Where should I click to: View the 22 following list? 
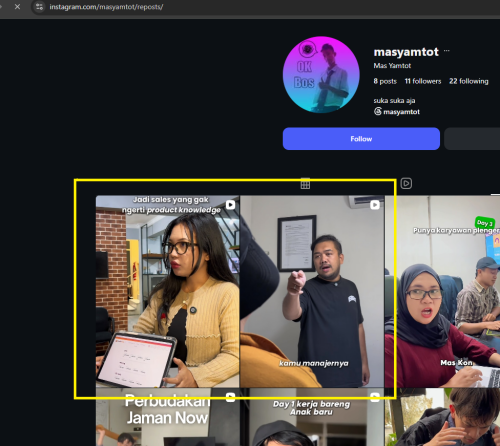(468, 81)
